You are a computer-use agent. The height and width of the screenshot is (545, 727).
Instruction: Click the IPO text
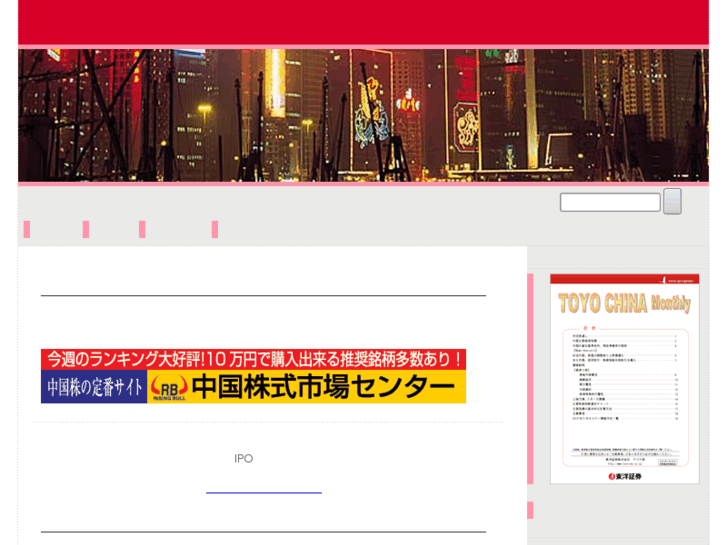click(243, 459)
